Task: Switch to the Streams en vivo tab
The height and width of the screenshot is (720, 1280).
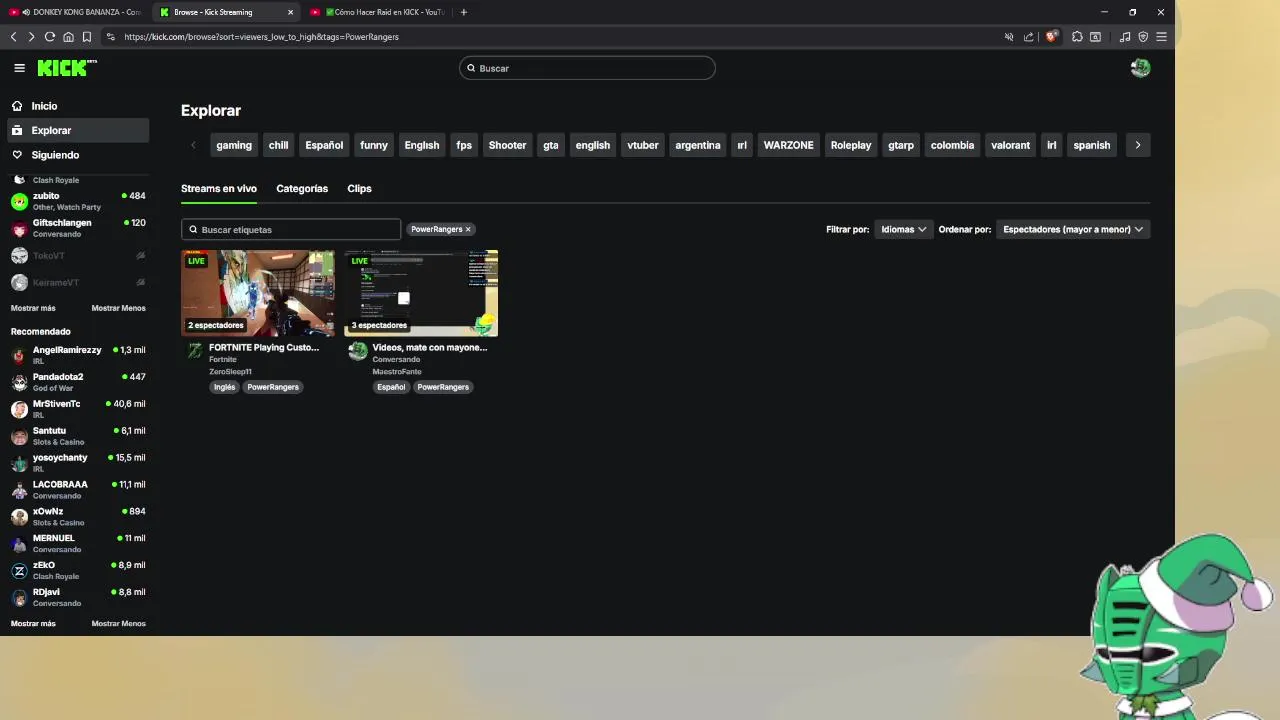Action: click(219, 188)
